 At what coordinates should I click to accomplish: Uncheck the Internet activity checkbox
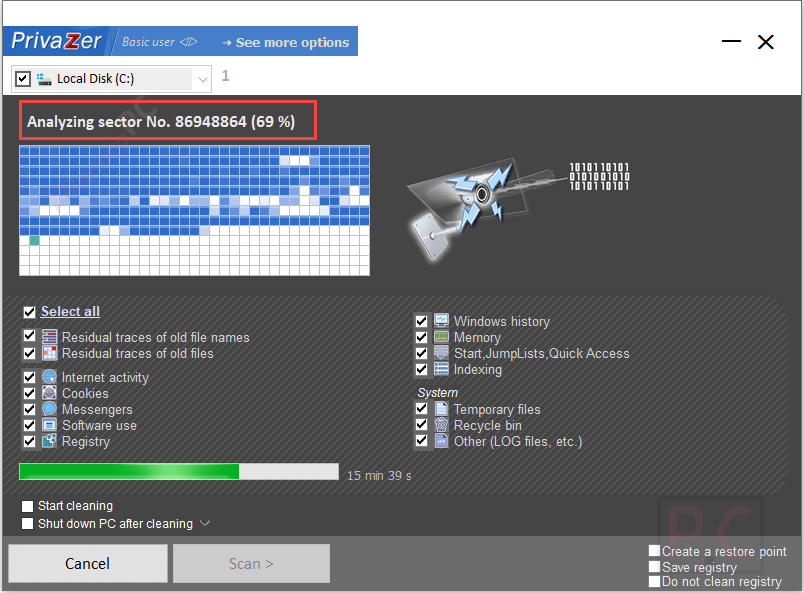tap(29, 377)
